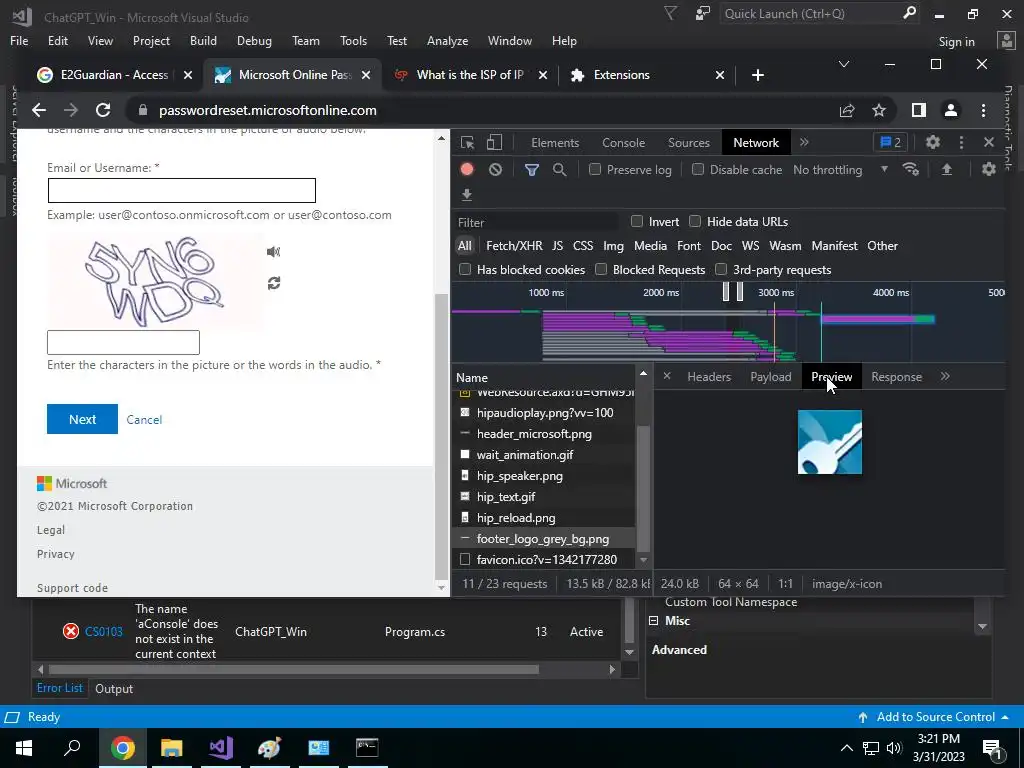Toggle DevTools device toolbar icon
1024x768 pixels.
pyautogui.click(x=495, y=142)
